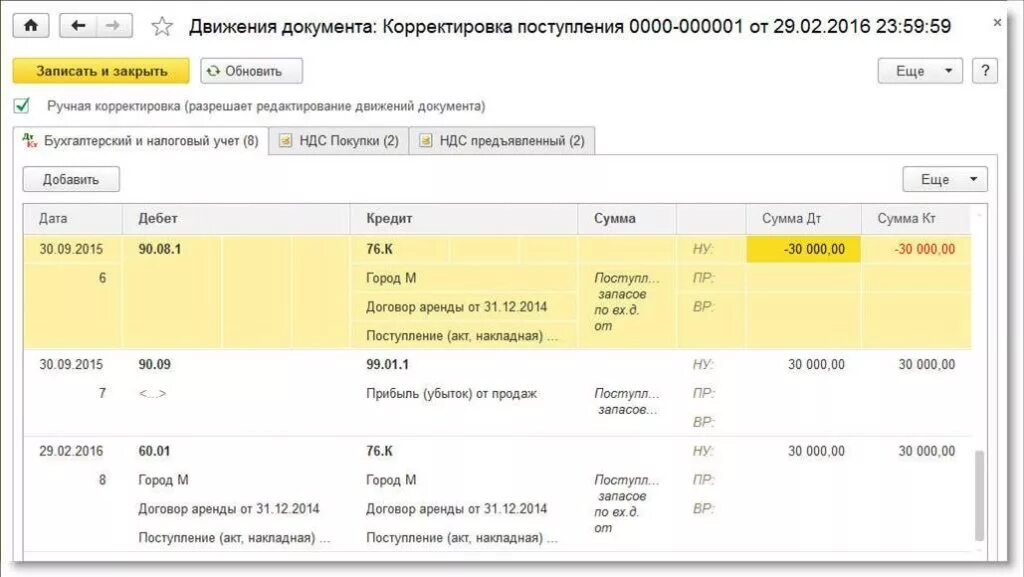Viewport: 1024px width, 577px height.
Task: Switch to the НДС Покупки (2) tab
Action: pos(339,141)
